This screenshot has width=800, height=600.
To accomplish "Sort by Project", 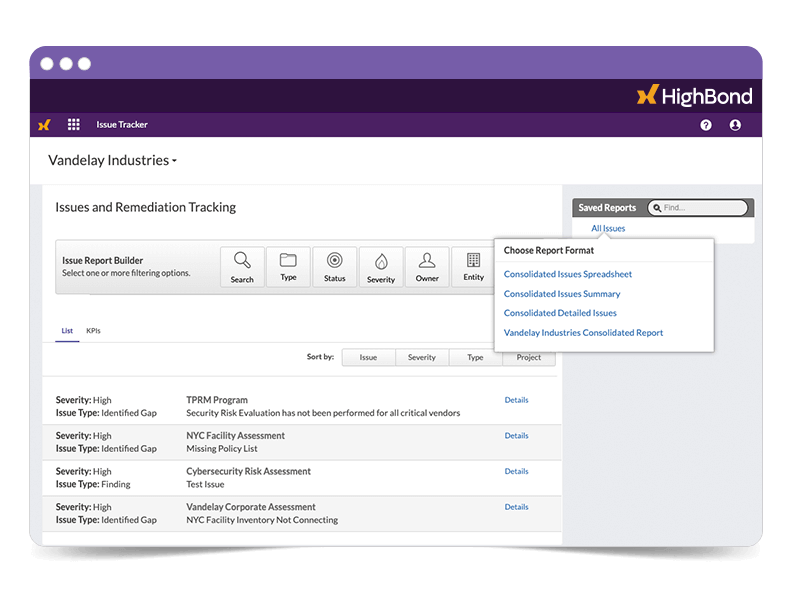I will (529, 358).
